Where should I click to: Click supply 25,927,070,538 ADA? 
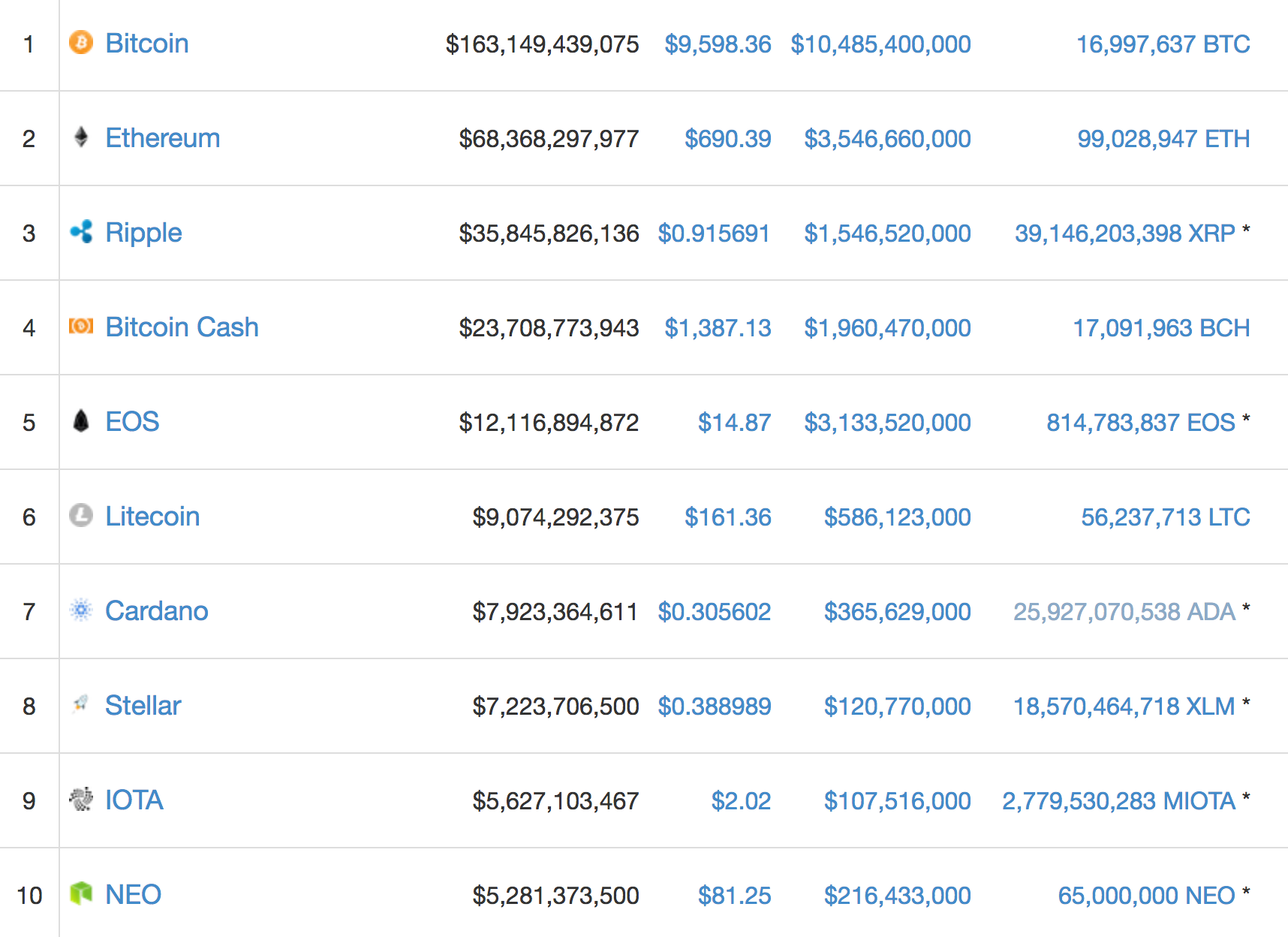[1124, 612]
